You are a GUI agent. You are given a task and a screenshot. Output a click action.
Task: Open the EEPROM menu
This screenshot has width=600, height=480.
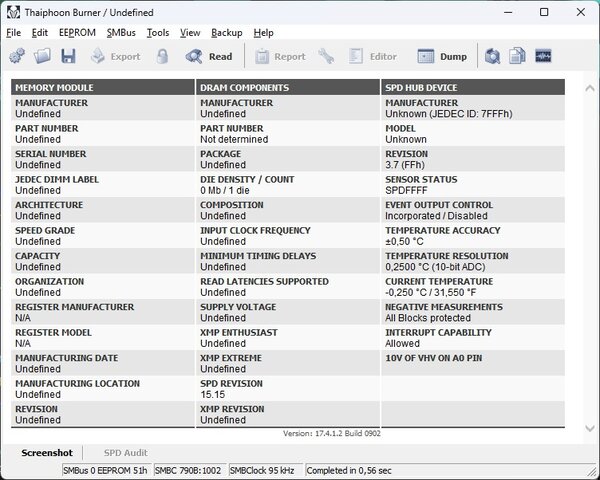point(77,33)
